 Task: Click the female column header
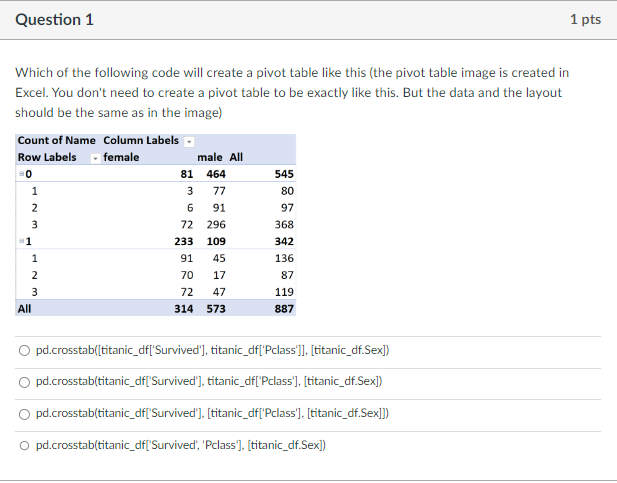click(x=121, y=157)
